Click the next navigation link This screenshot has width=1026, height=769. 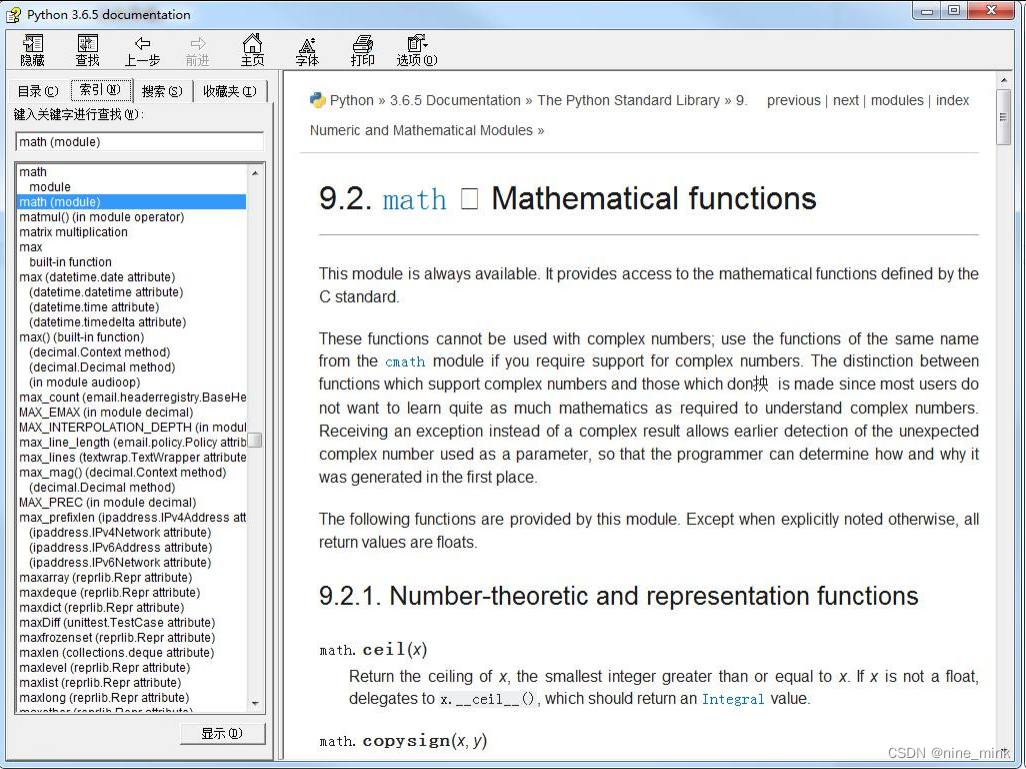846,100
